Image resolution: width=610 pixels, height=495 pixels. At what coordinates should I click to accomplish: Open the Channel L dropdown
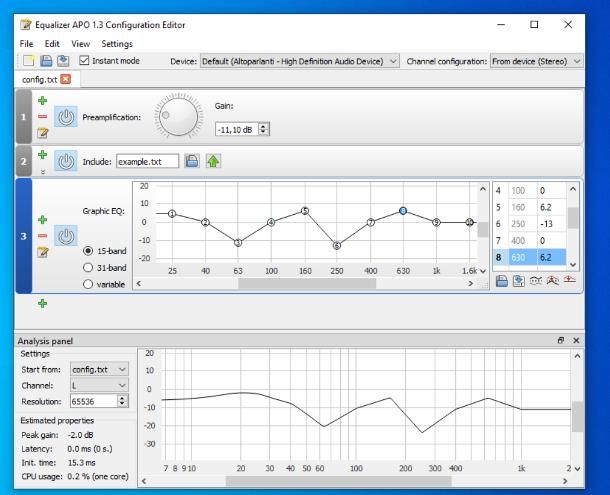(99, 385)
